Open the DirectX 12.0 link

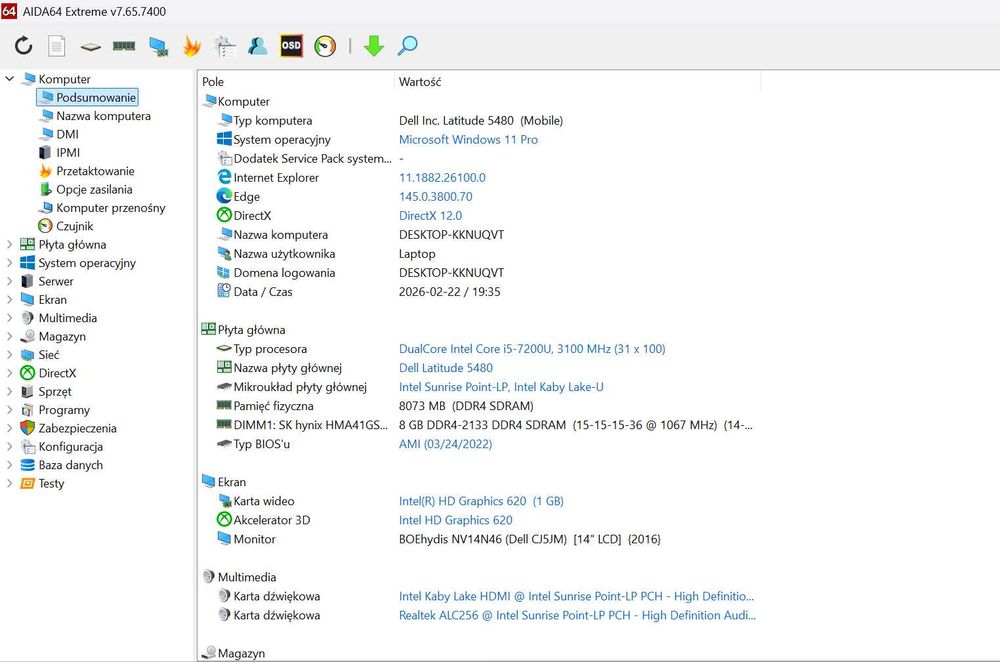pos(430,216)
